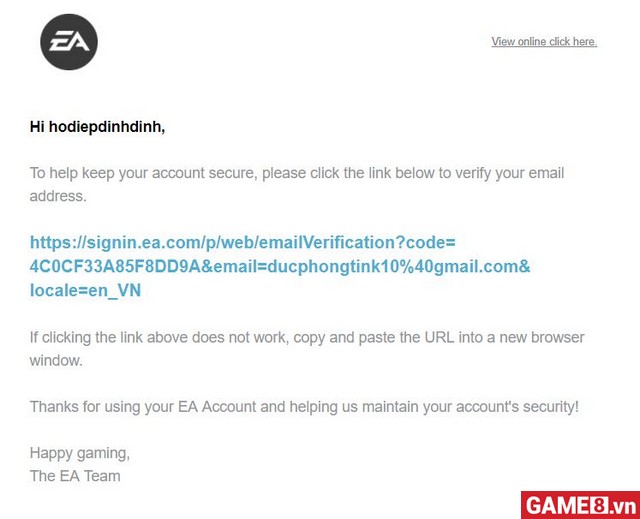This screenshot has width=640, height=519.
Task: Click the Thanks for using your EA Account line
Action: (x=304, y=407)
